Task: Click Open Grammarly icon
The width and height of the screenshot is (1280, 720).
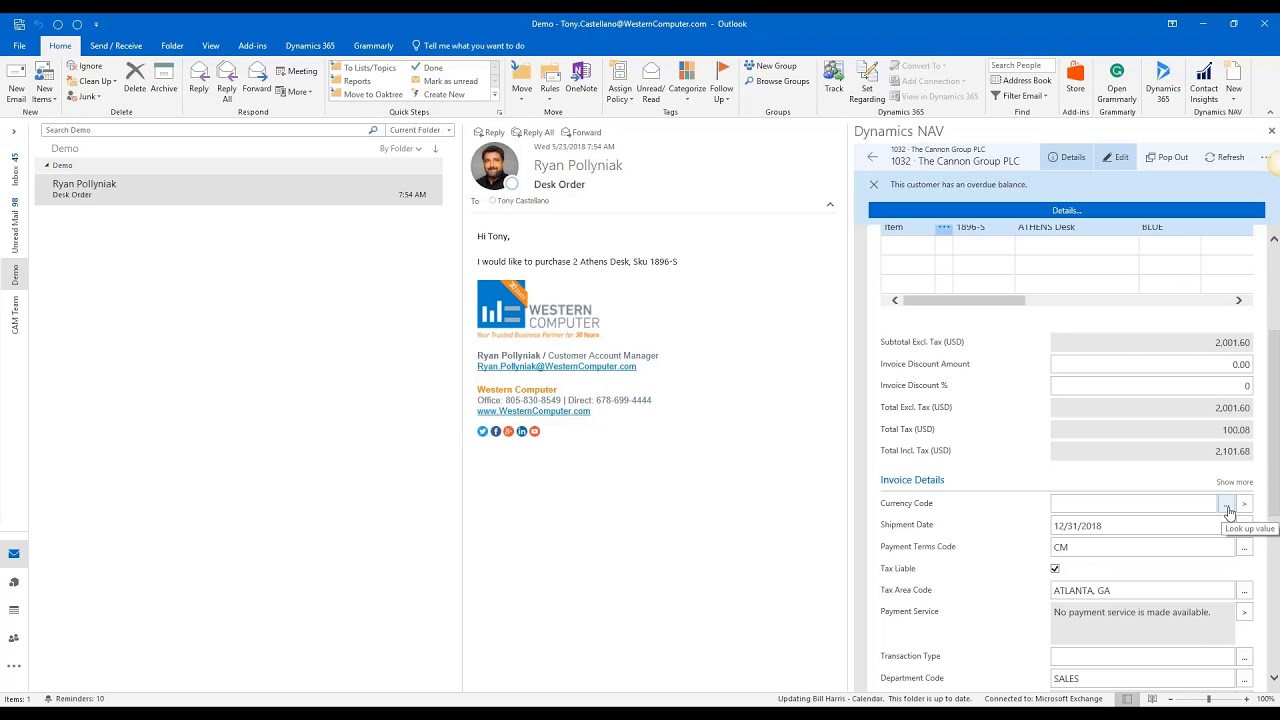Action: pos(1117,81)
